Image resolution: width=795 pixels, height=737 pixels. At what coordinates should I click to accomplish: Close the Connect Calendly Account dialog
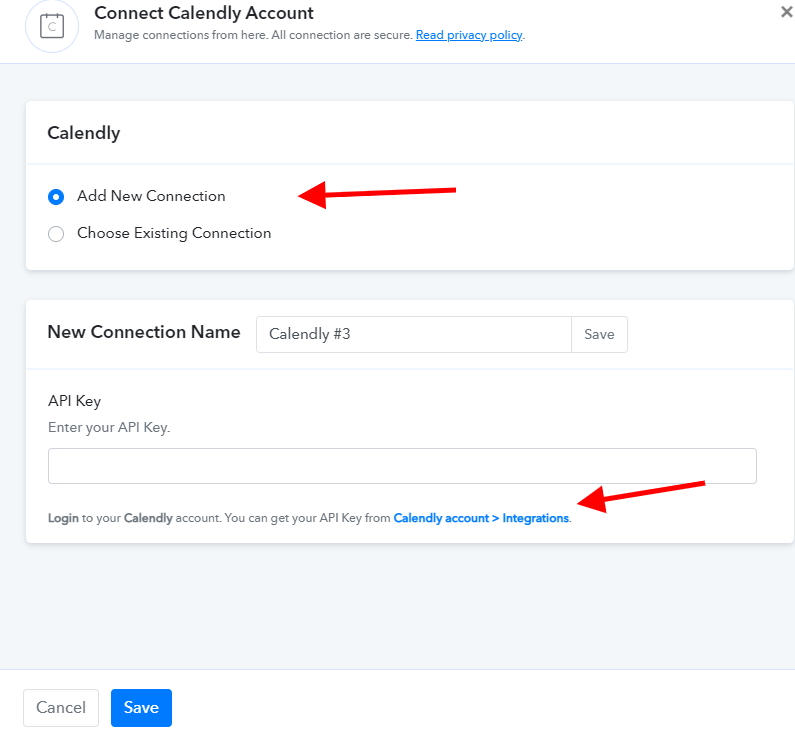(787, 12)
